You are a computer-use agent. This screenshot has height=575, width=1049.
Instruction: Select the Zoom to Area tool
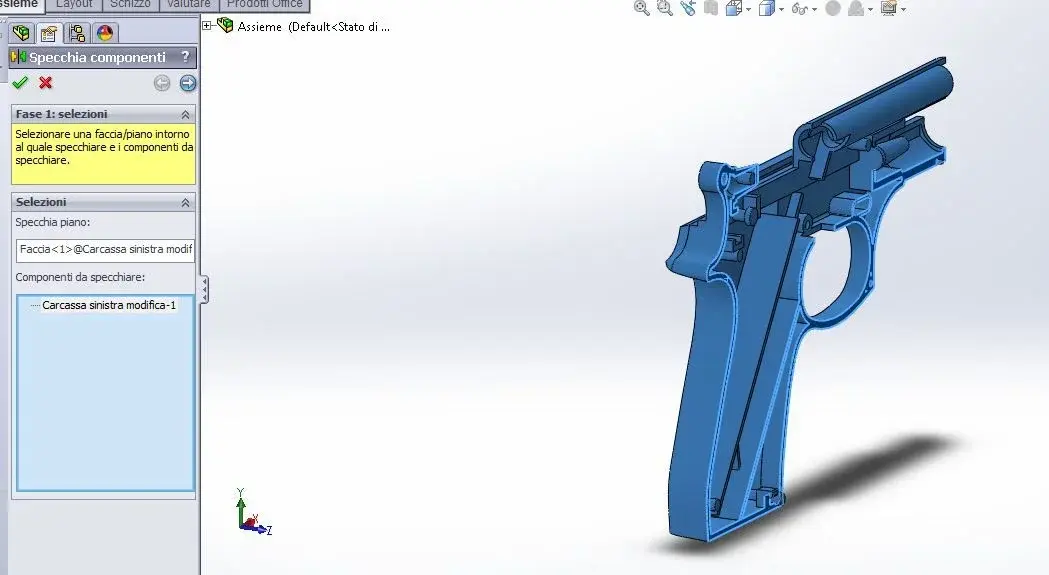665,8
